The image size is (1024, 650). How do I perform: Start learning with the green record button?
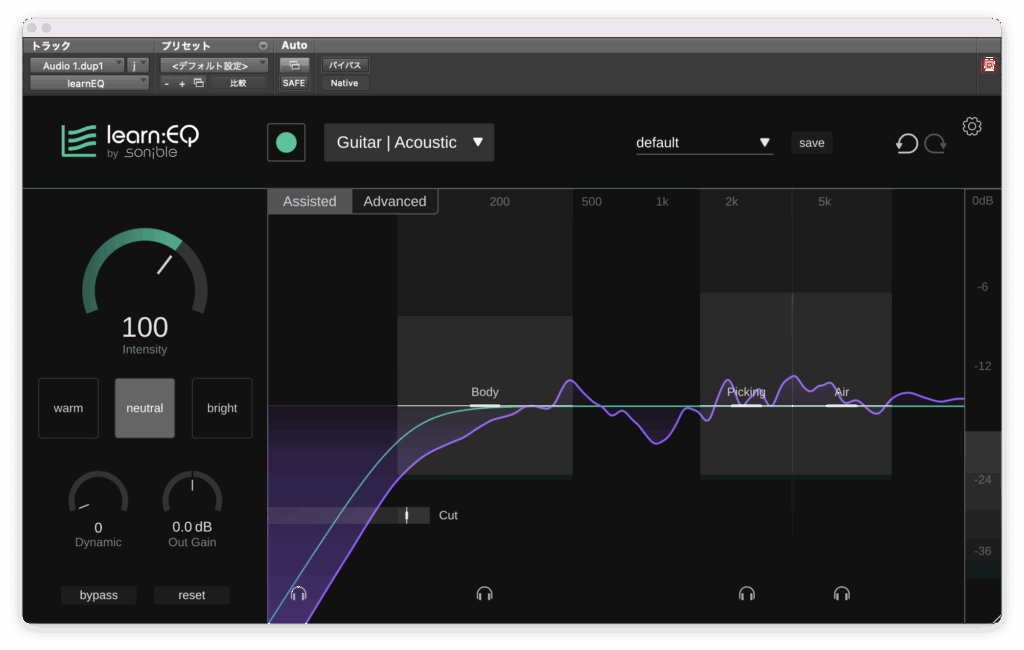pos(286,142)
